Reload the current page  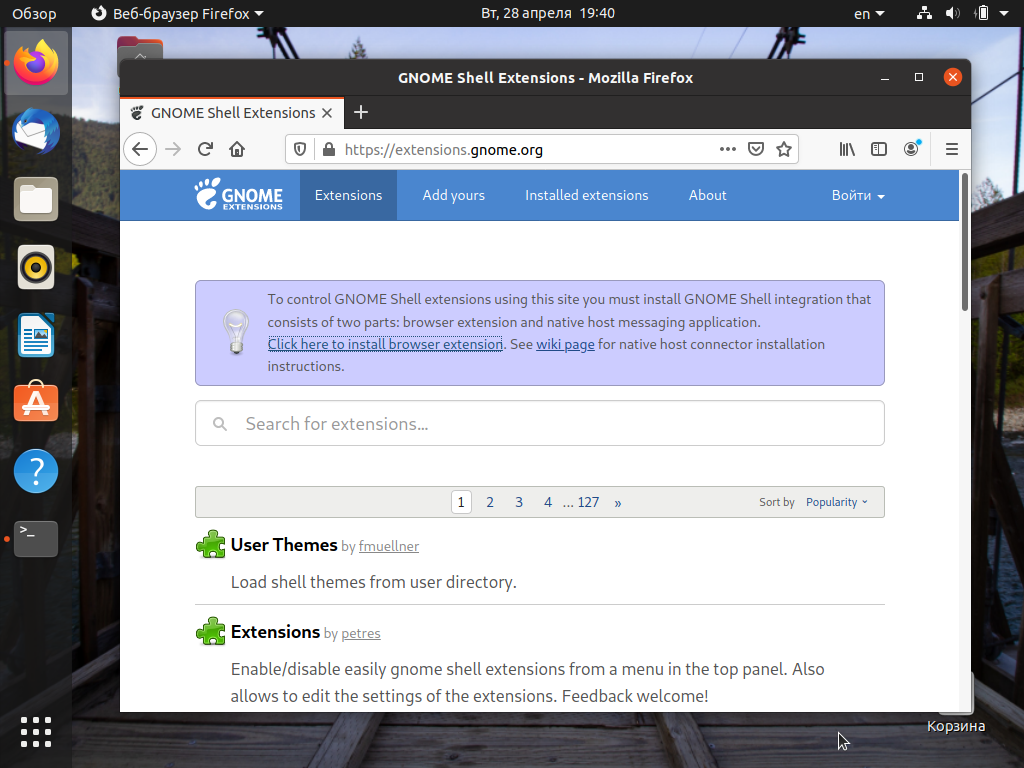pos(205,150)
